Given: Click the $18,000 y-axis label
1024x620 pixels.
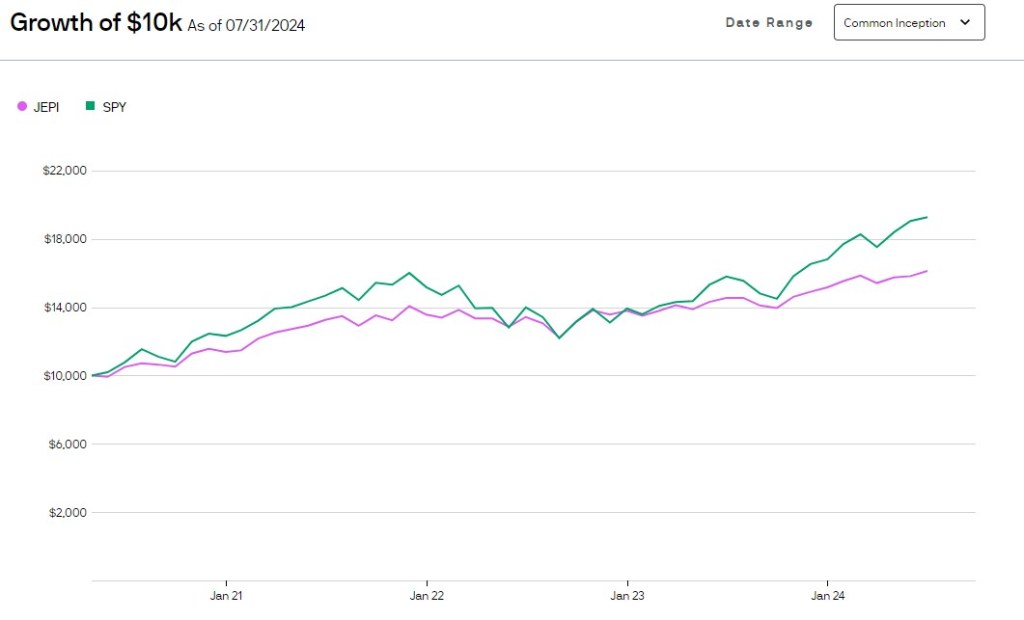Looking at the screenshot, I should (65, 239).
